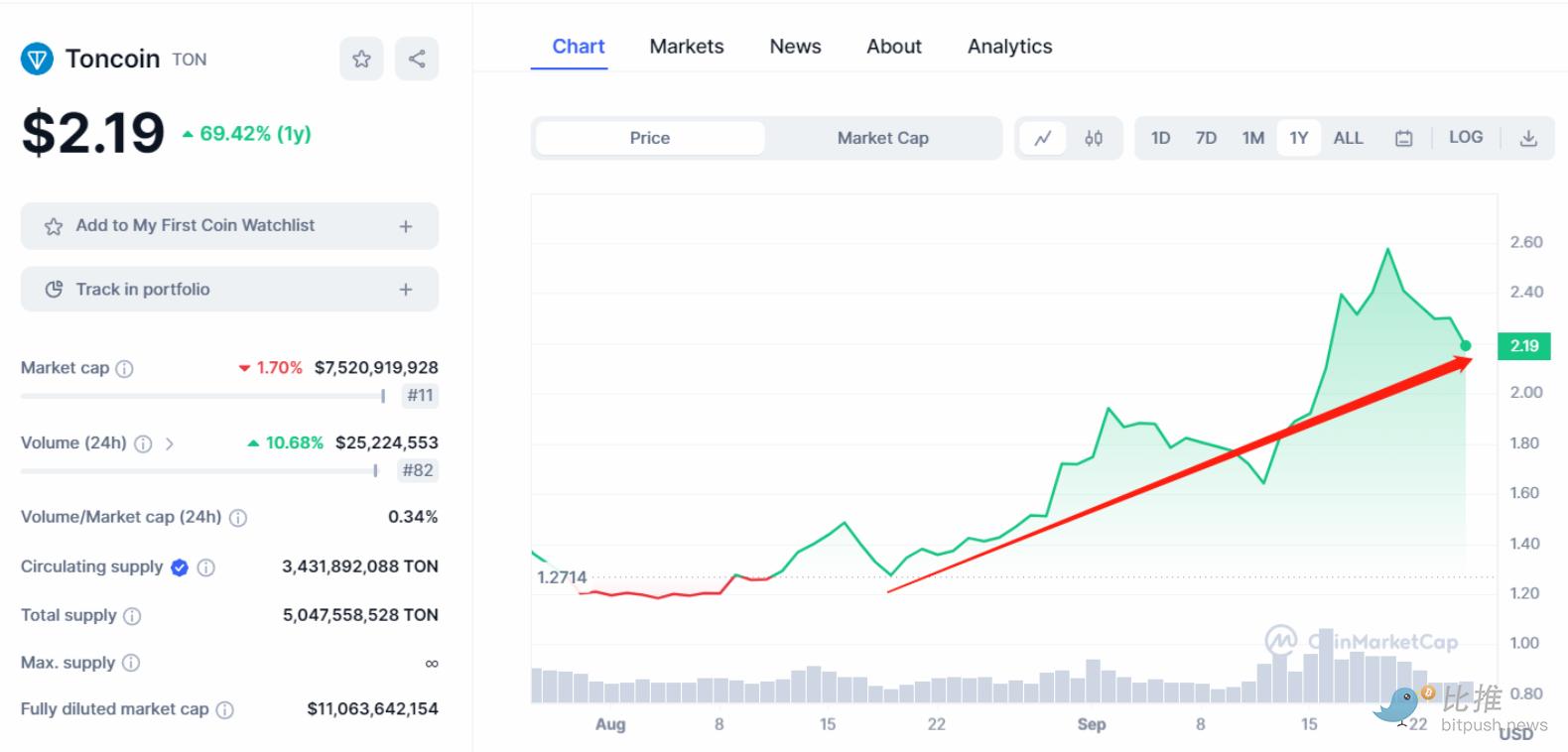The image size is (1568, 752).
Task: Open the Chart tab
Action: point(579,47)
